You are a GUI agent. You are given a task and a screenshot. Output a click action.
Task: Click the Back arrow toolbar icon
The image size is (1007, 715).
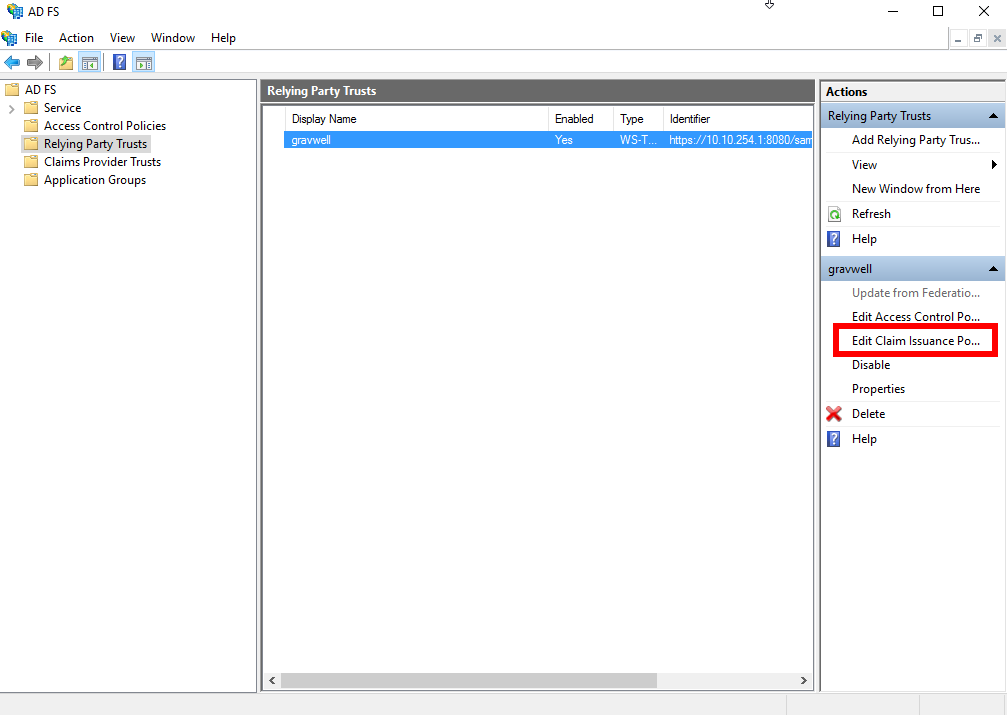12,62
